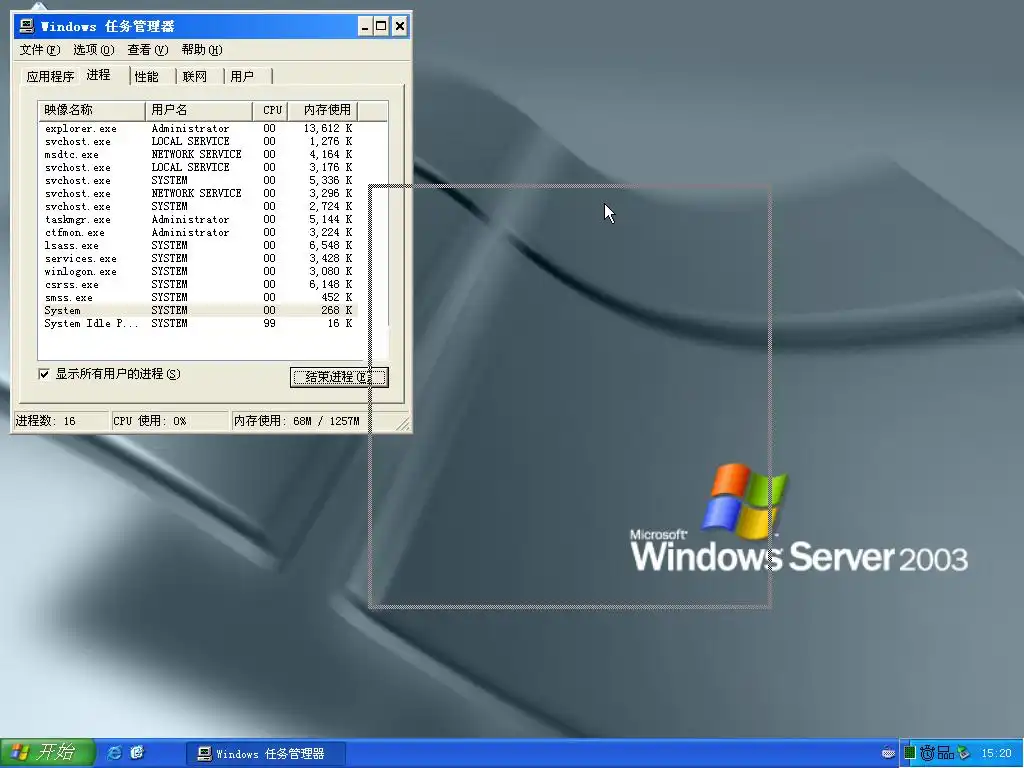1024x768 pixels.
Task: Click the Safely Remove Hardware tray icon
Action: (x=963, y=753)
